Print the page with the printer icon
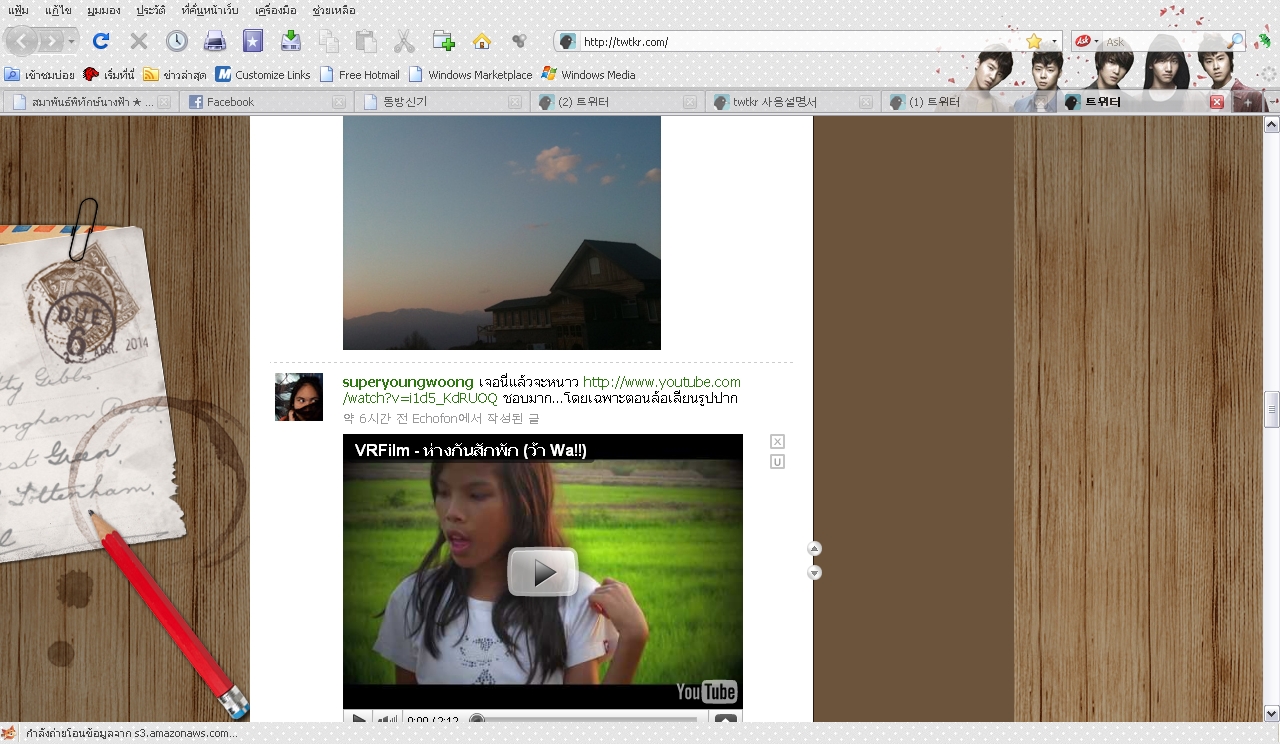Screen dimensions: 1280x744 (215, 41)
